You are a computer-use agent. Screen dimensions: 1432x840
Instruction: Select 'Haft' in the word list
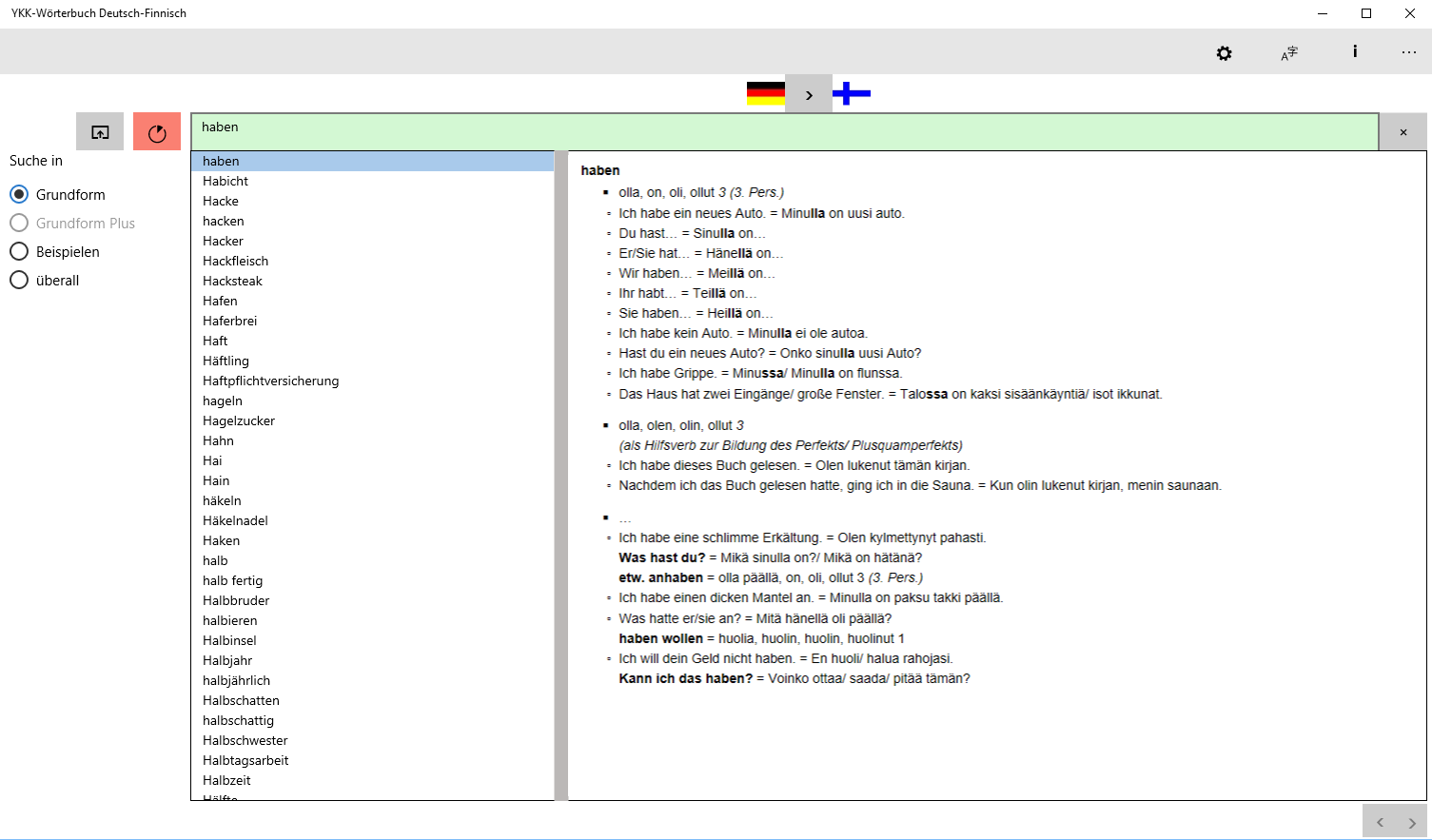tap(372, 341)
